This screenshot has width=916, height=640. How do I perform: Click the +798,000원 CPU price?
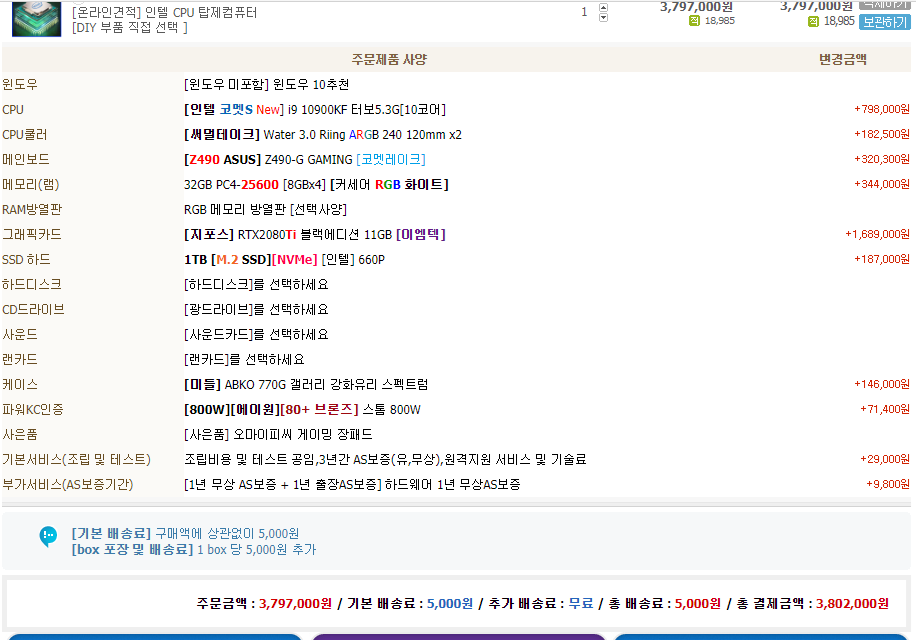(x=882, y=109)
